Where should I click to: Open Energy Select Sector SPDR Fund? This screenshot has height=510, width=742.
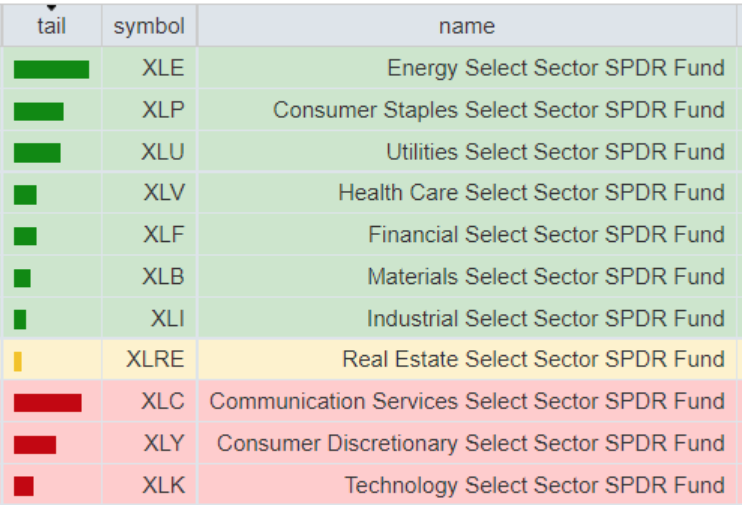point(555,68)
